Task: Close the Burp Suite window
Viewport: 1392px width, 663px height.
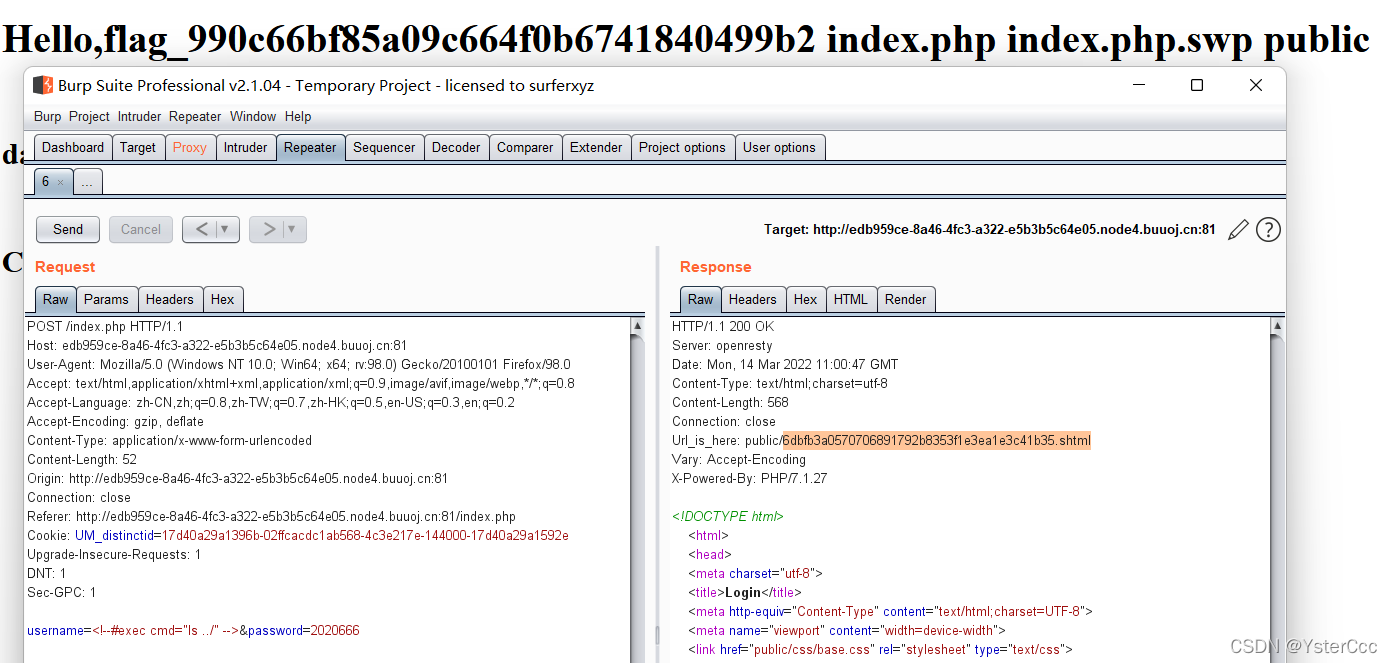Action: coord(1256,85)
